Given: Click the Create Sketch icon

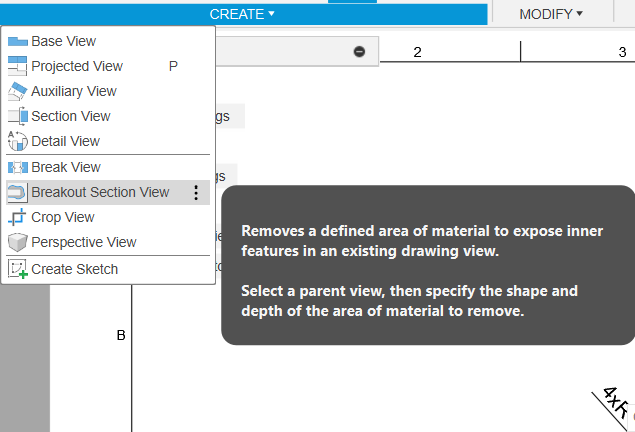Looking at the screenshot, I should 18,269.
